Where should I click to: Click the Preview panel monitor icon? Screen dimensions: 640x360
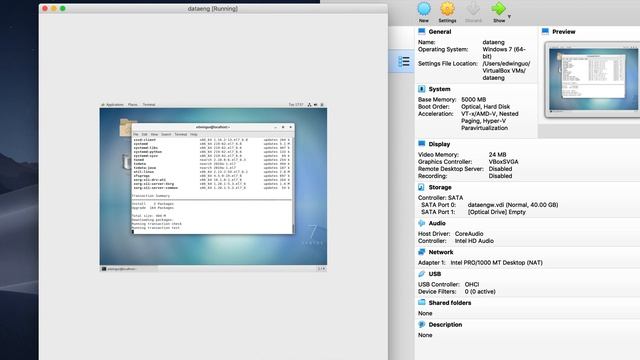click(x=545, y=31)
